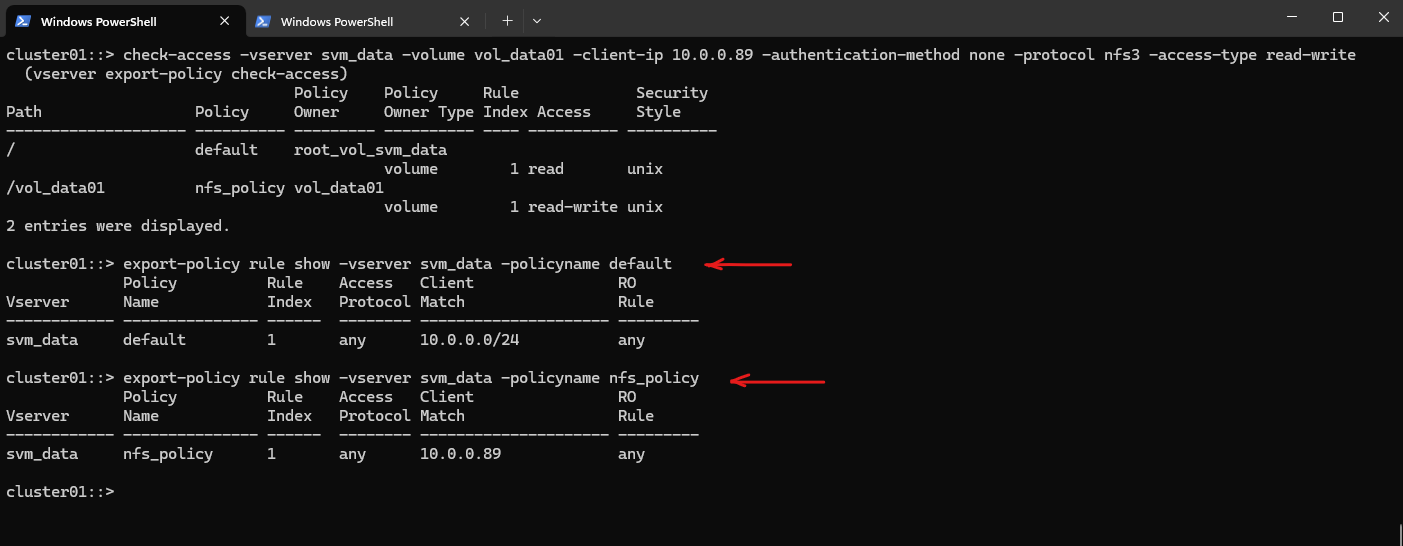The width and height of the screenshot is (1403, 546).
Task: Click the empty cluster01::> prompt at bottom
Action: pyautogui.click(x=60, y=492)
